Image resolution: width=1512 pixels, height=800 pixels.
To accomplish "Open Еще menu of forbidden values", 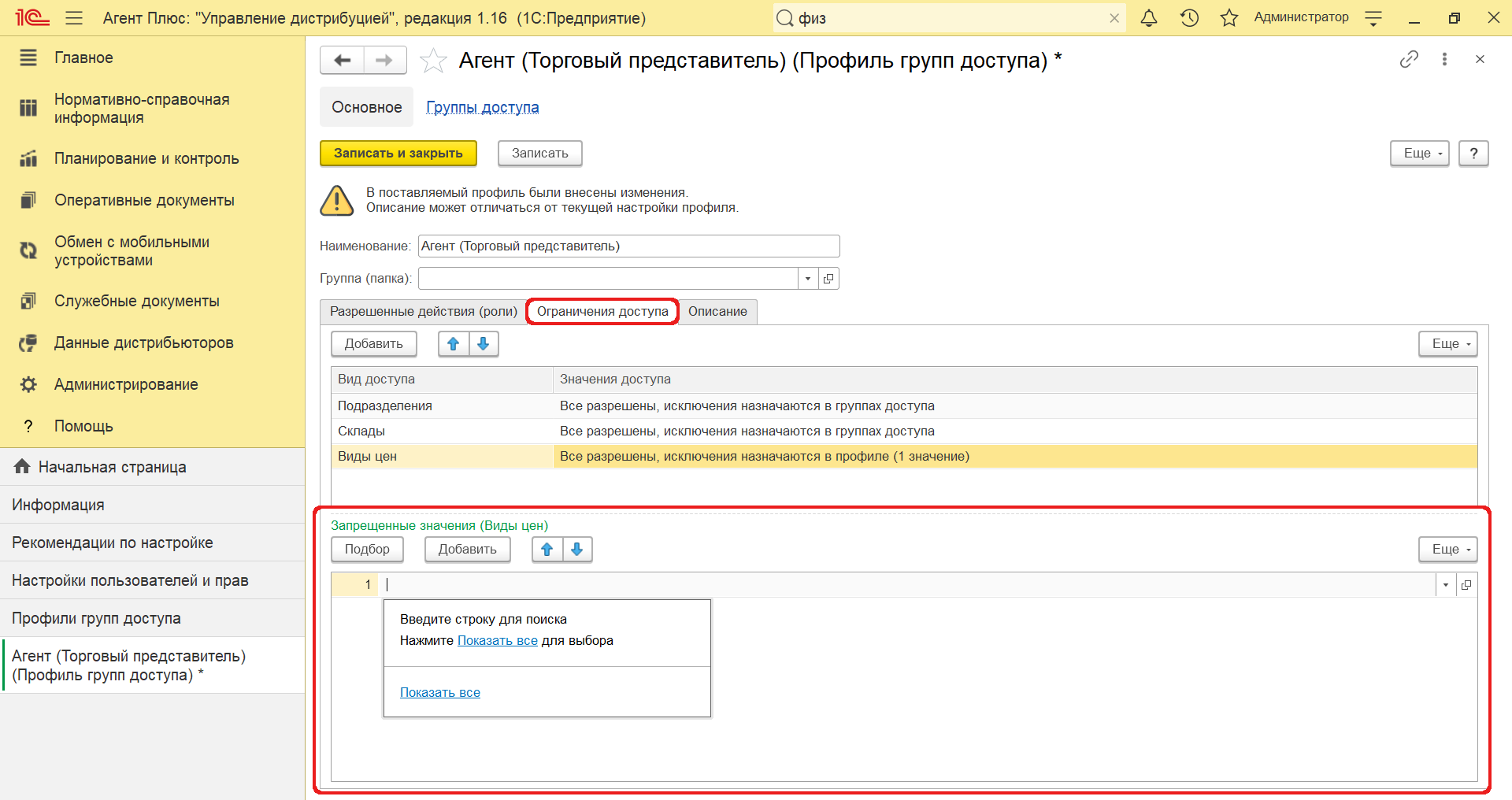I will (x=1448, y=549).
